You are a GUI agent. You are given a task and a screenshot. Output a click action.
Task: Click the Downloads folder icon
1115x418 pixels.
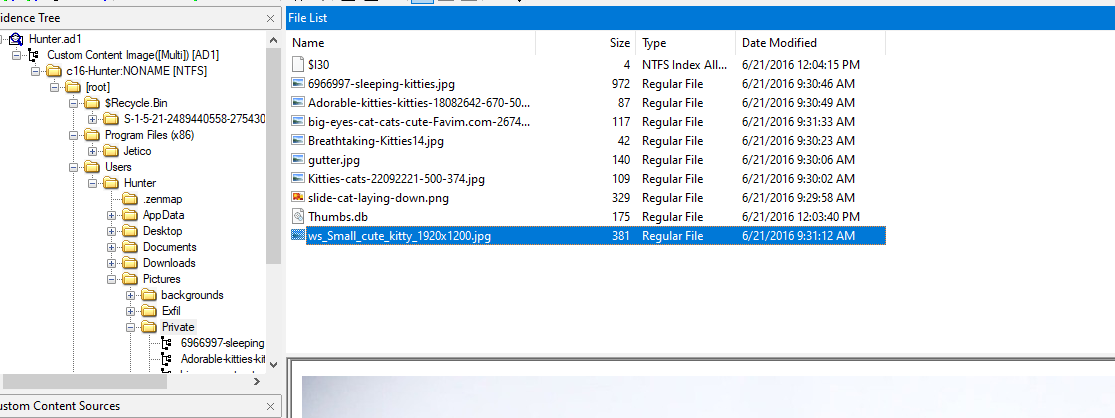click(130, 263)
